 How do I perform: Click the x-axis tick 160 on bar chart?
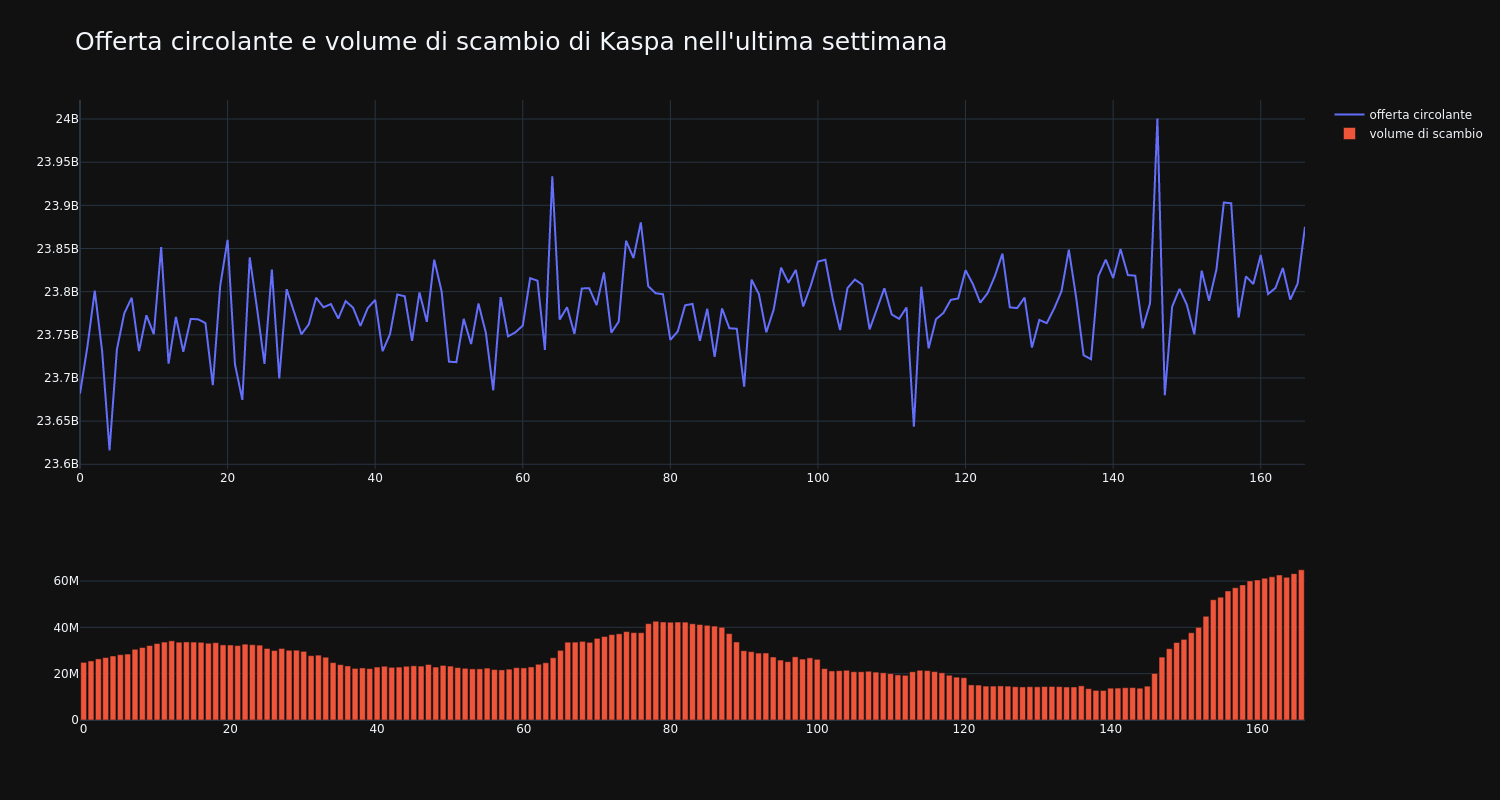pos(1258,729)
